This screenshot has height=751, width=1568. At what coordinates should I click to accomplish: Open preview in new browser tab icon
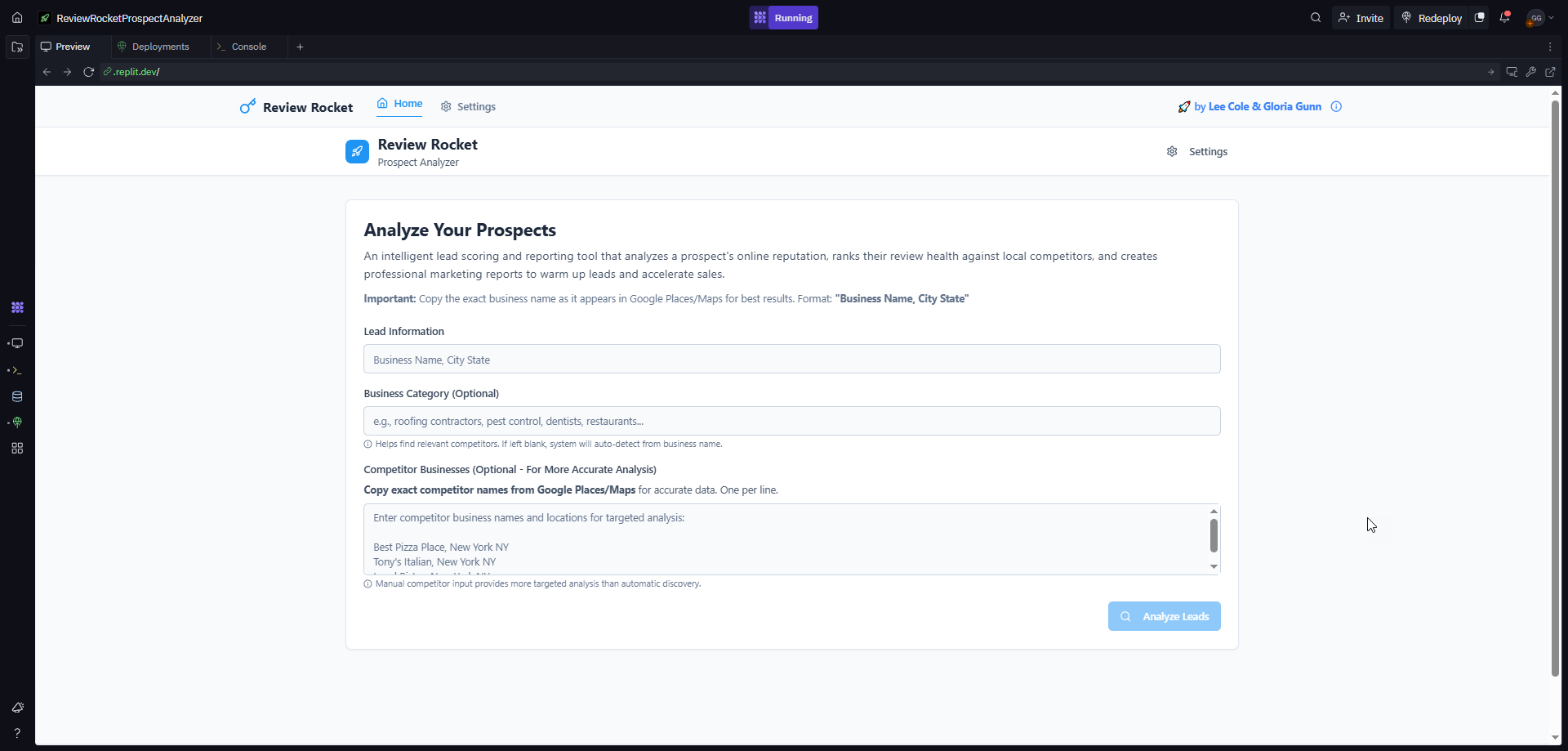point(1550,72)
